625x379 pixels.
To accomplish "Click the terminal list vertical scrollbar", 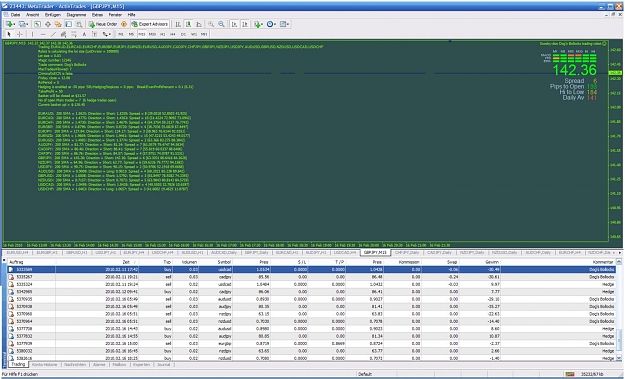I will click(619, 311).
